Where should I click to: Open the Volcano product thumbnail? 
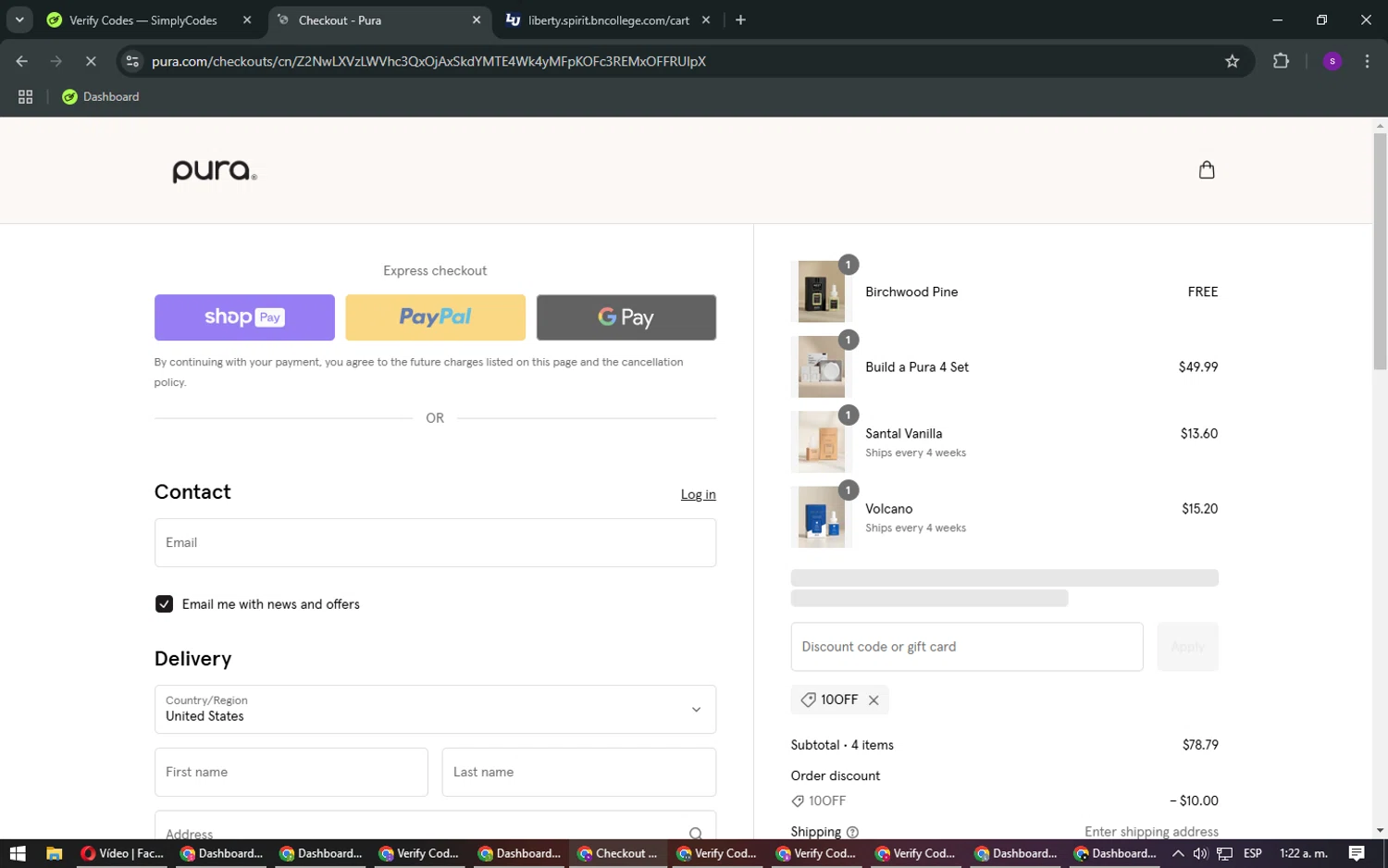coord(822,517)
